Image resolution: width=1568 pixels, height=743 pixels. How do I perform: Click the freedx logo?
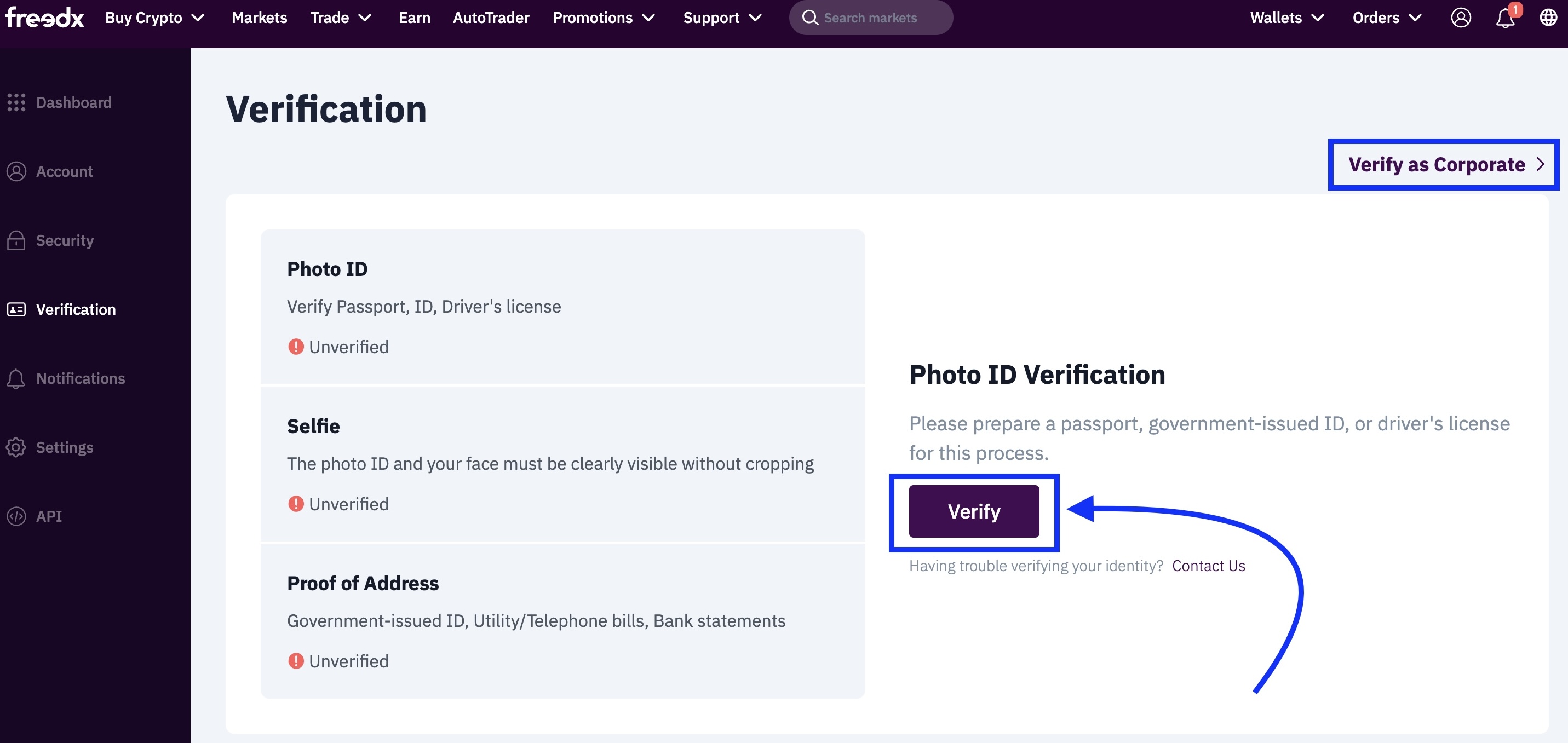click(x=44, y=18)
